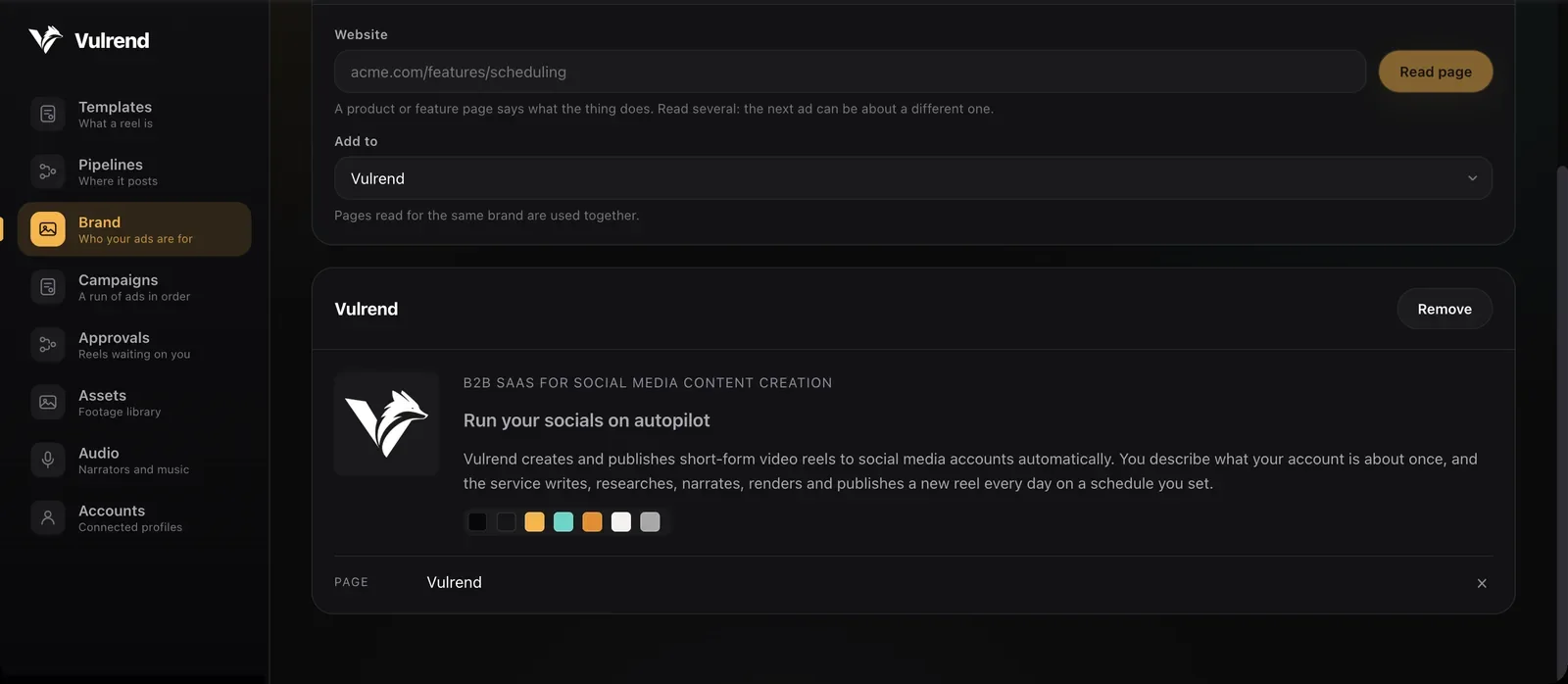This screenshot has width=1568, height=684.
Task: Click the Approvals sidebar icon
Action: coord(48,345)
